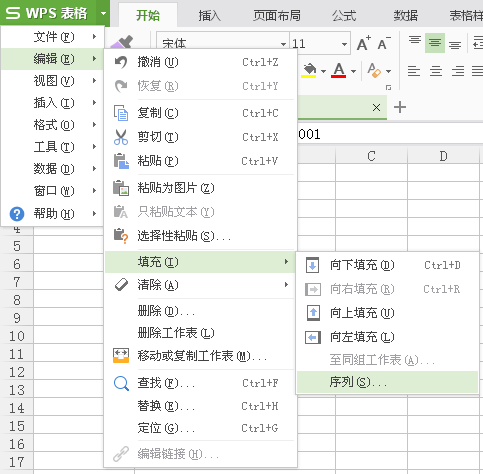Click the blue Help question mark icon
Screen dimensions: 483x474
coord(17,214)
